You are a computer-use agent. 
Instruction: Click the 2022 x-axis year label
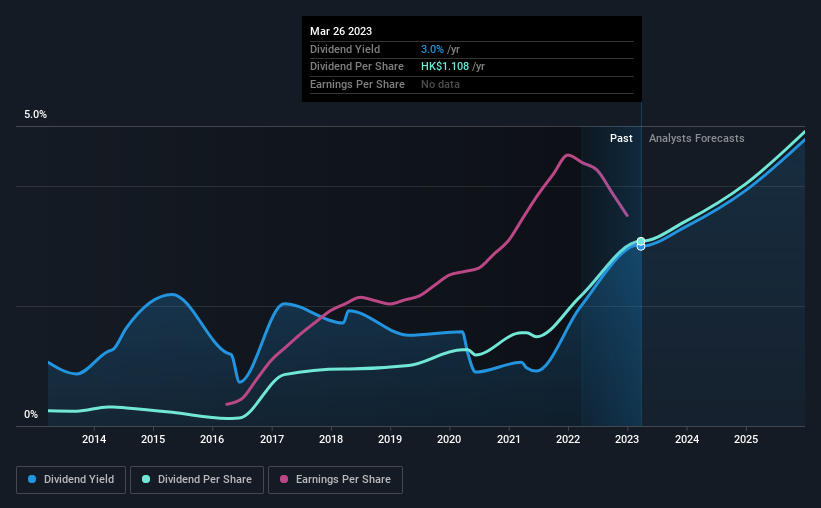[x=568, y=439]
